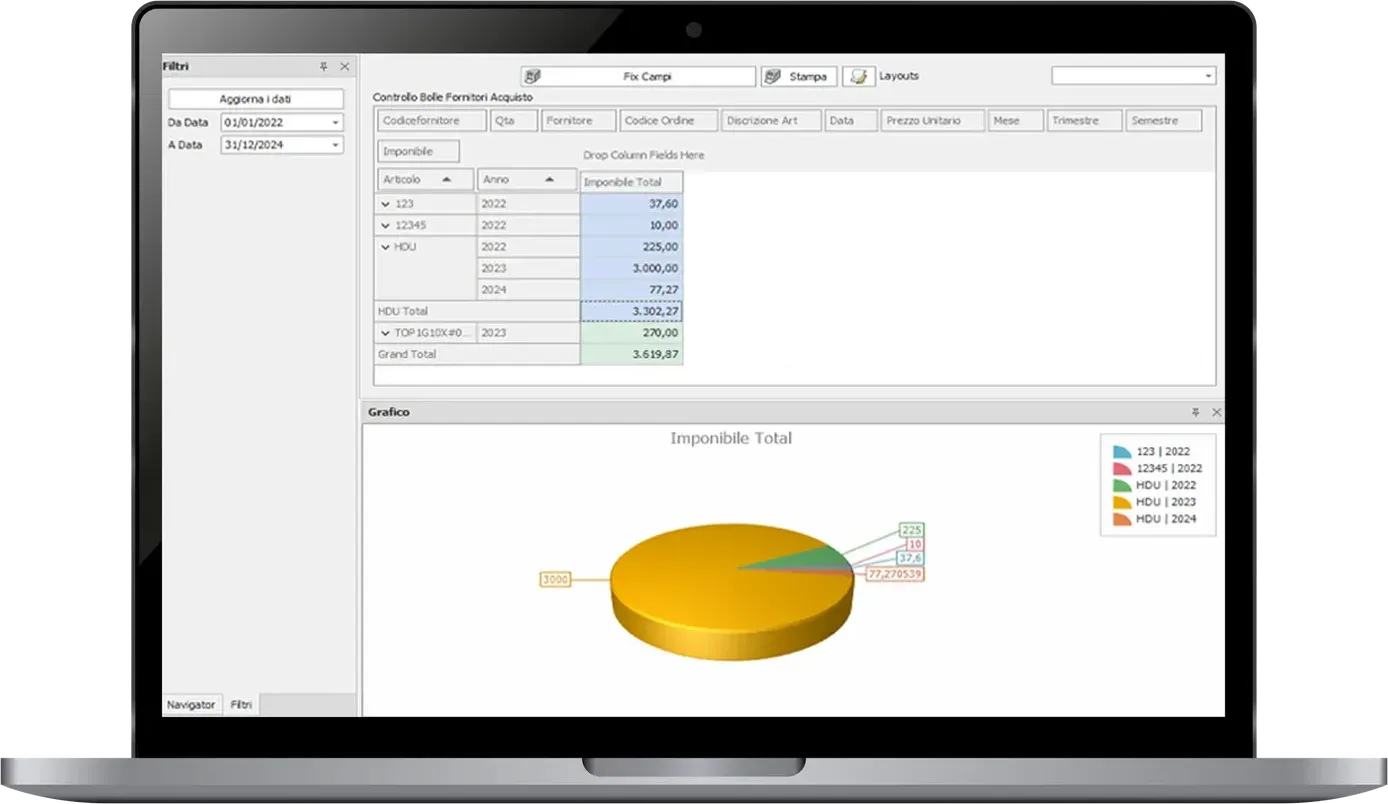
Task: Select the cell with value 3.000,00
Action: coord(631,268)
